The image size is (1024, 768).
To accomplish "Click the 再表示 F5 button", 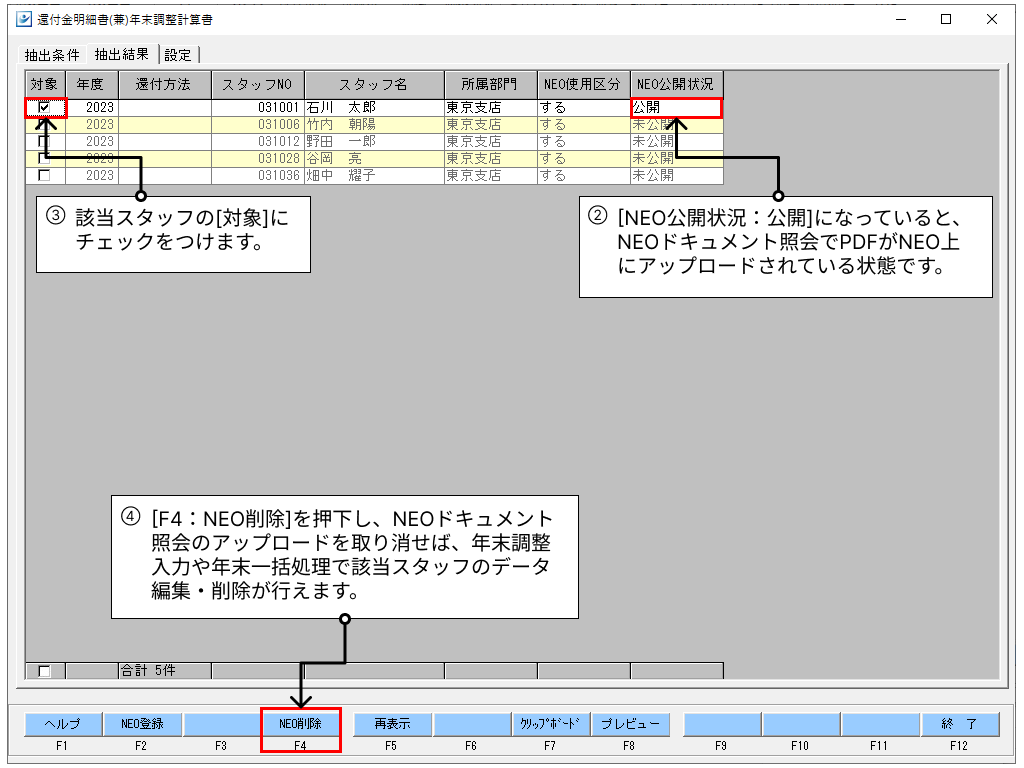I will click(x=392, y=724).
